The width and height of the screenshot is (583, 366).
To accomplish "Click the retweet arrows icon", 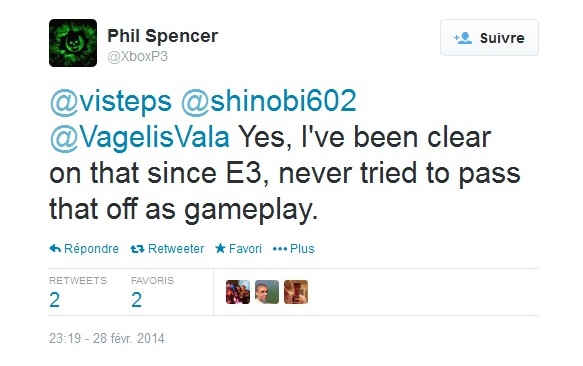I will 137,249.
